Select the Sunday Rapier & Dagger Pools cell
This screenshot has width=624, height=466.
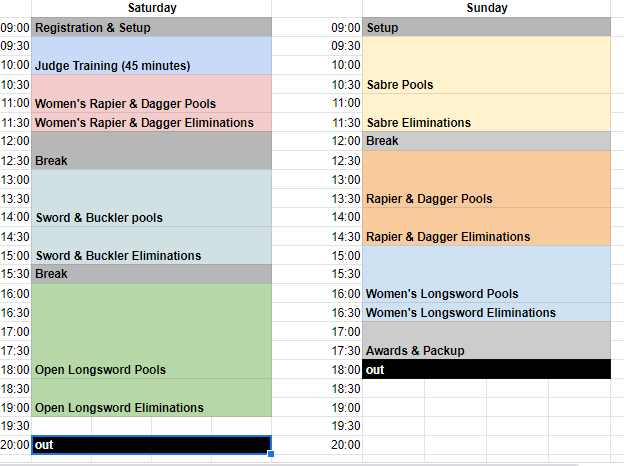coord(486,179)
